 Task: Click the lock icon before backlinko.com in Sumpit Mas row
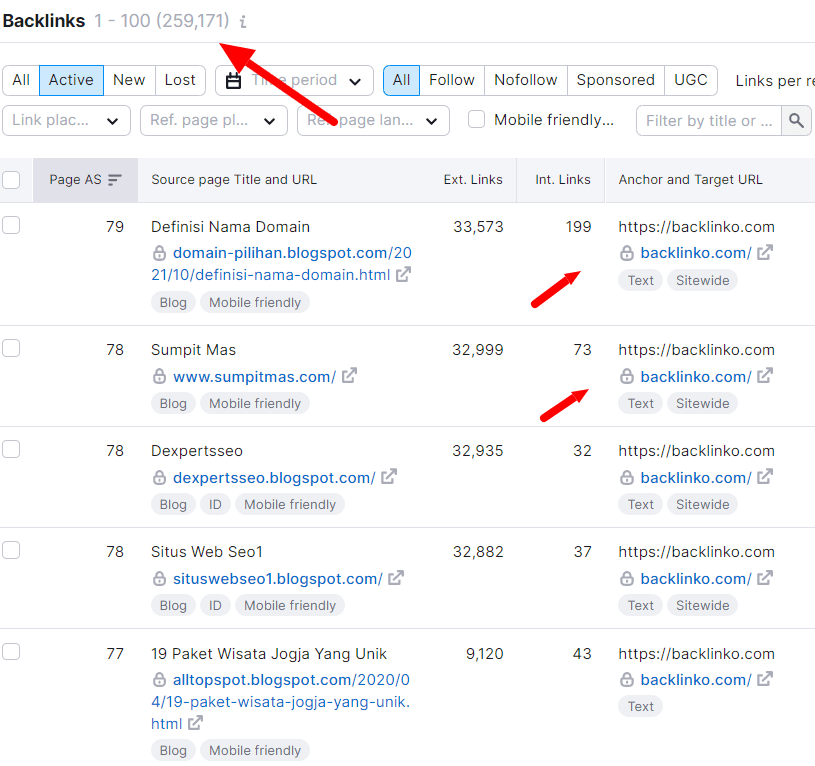[x=627, y=376]
